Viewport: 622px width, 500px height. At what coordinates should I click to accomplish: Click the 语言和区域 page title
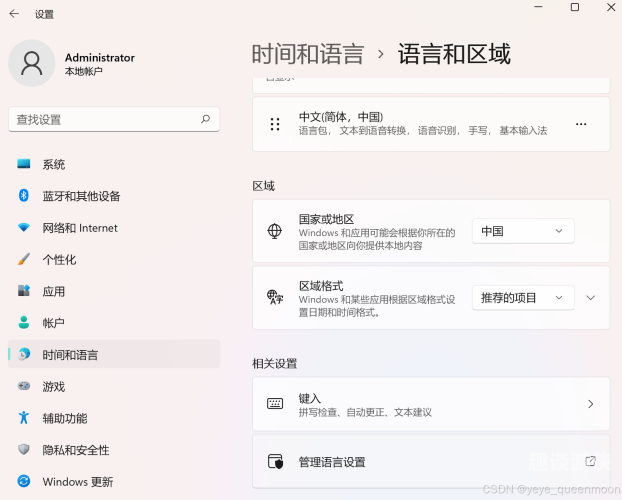[454, 54]
